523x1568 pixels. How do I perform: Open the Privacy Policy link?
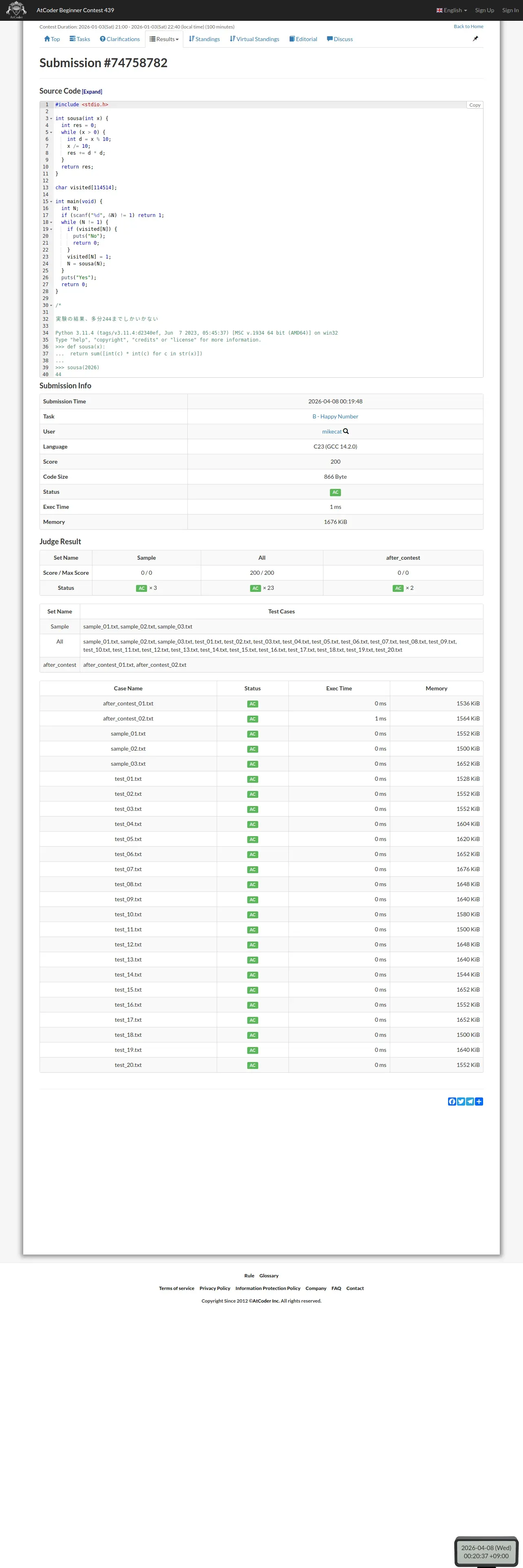tap(215, 1289)
